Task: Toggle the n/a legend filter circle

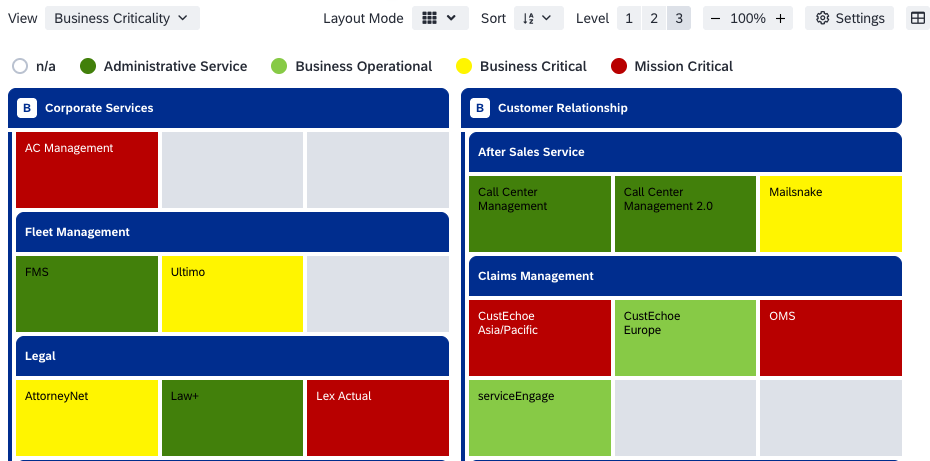Action: click(x=20, y=66)
